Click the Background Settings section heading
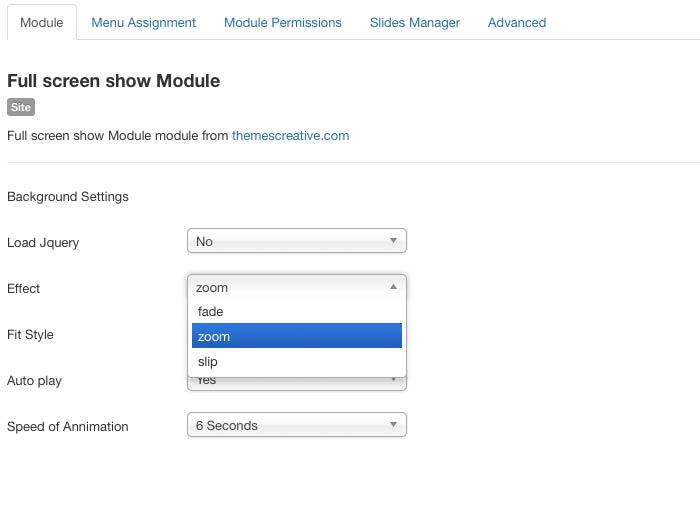The height and width of the screenshot is (525, 700). (x=68, y=196)
